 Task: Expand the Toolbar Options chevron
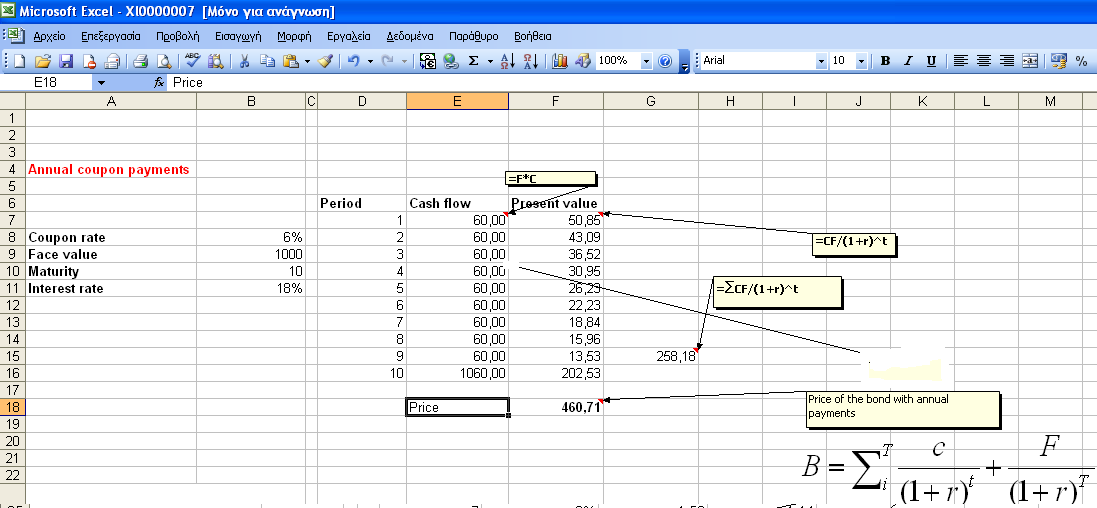pos(686,61)
